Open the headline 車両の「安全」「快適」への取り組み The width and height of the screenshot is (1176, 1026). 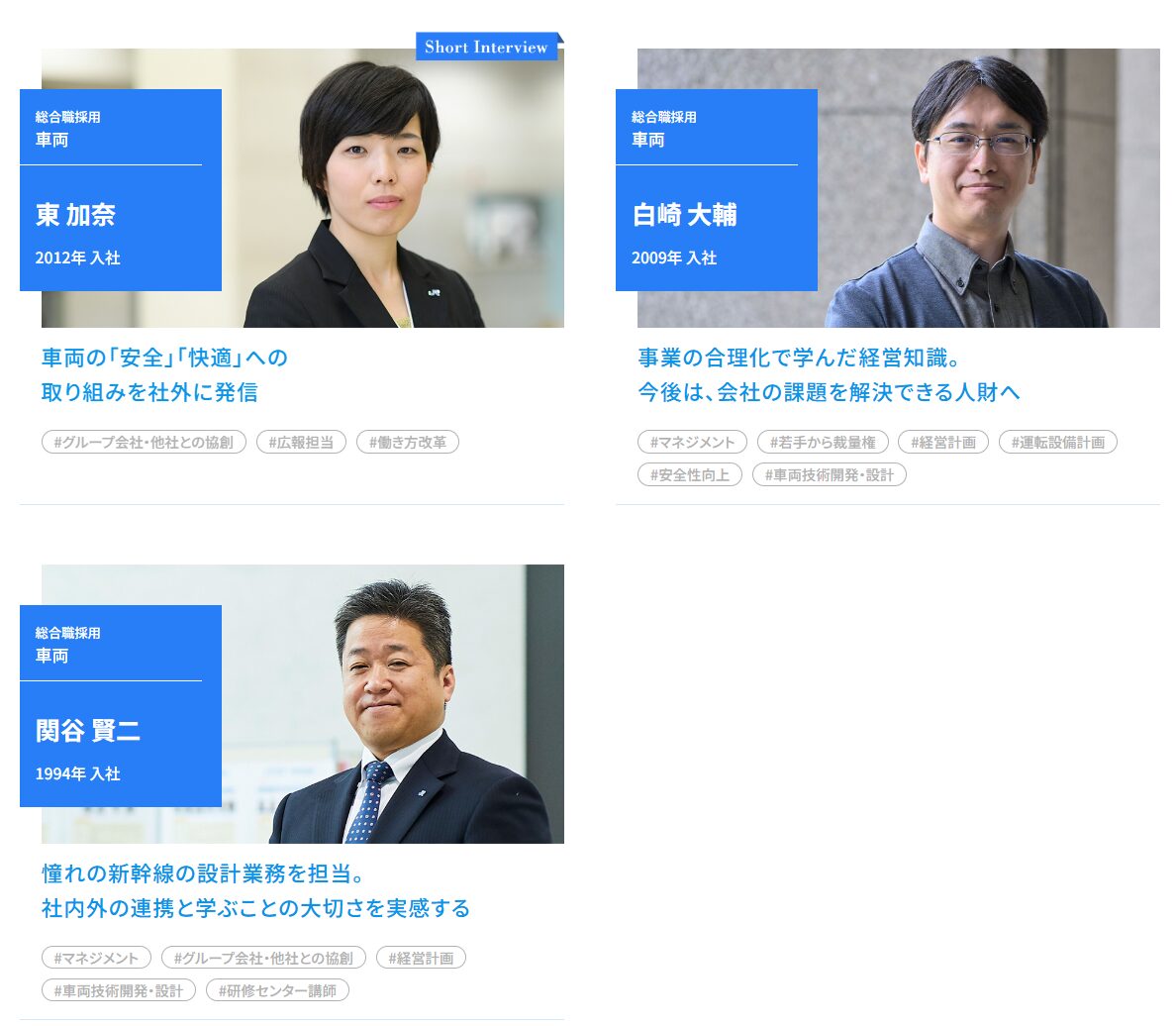coord(164,374)
